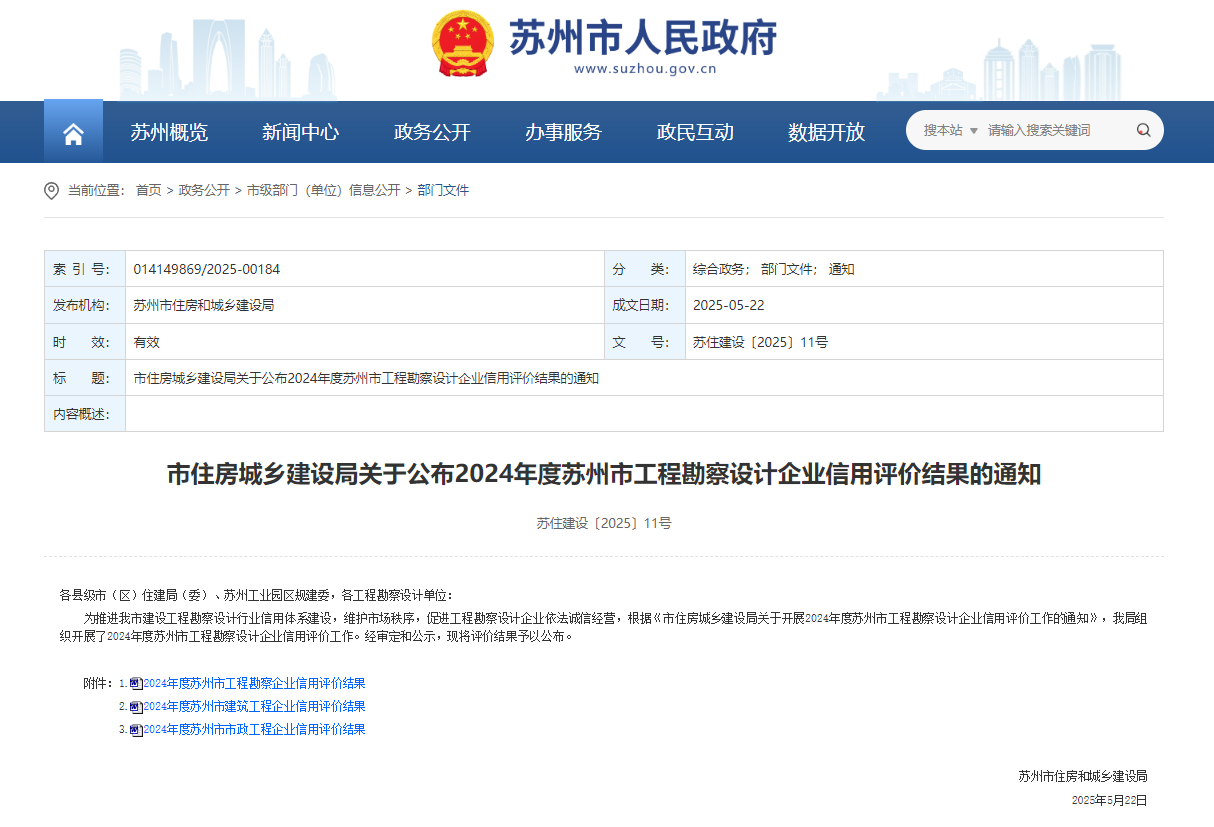Click the magnifier search icon
The height and width of the screenshot is (827, 1214).
click(1143, 130)
